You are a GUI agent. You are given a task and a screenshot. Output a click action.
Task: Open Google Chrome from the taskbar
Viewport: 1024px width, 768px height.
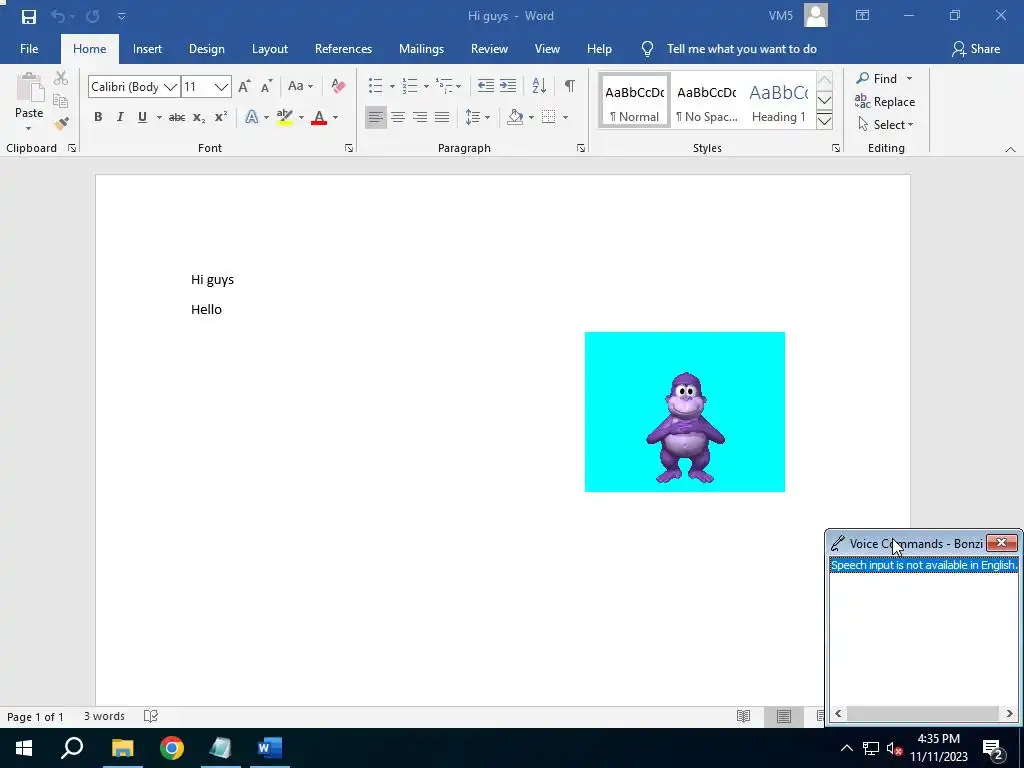[172, 748]
